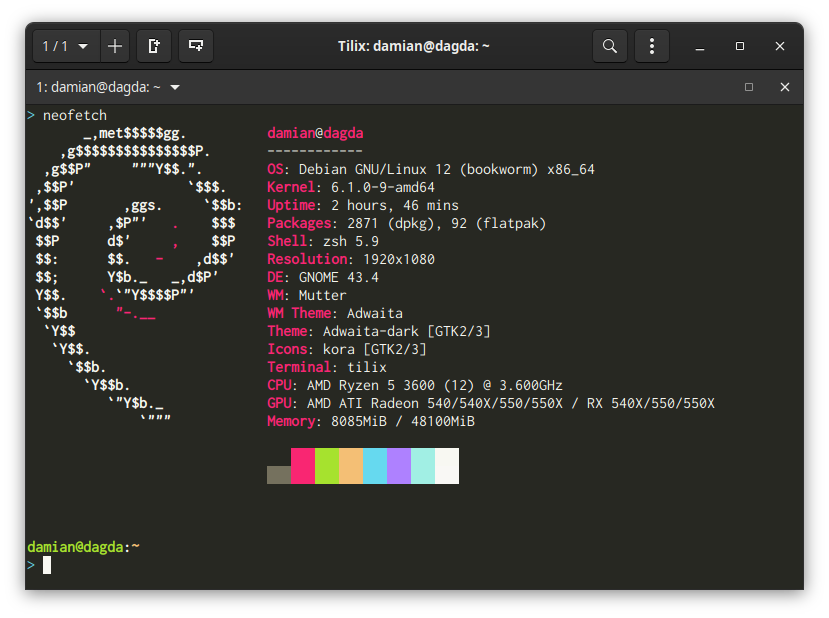Expand the terminal title dropdown arrow
Image resolution: width=829 pixels, height=618 pixels.
(174, 87)
